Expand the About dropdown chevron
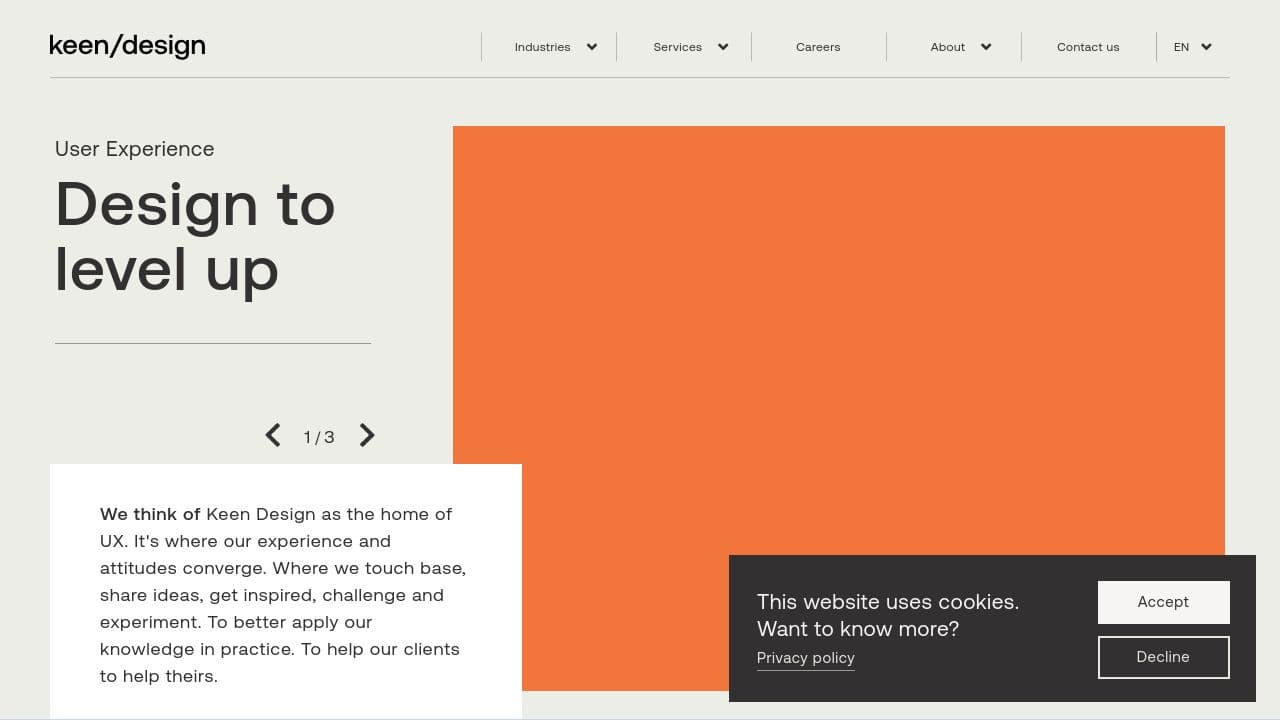Image resolution: width=1280 pixels, height=720 pixels. [x=986, y=47]
